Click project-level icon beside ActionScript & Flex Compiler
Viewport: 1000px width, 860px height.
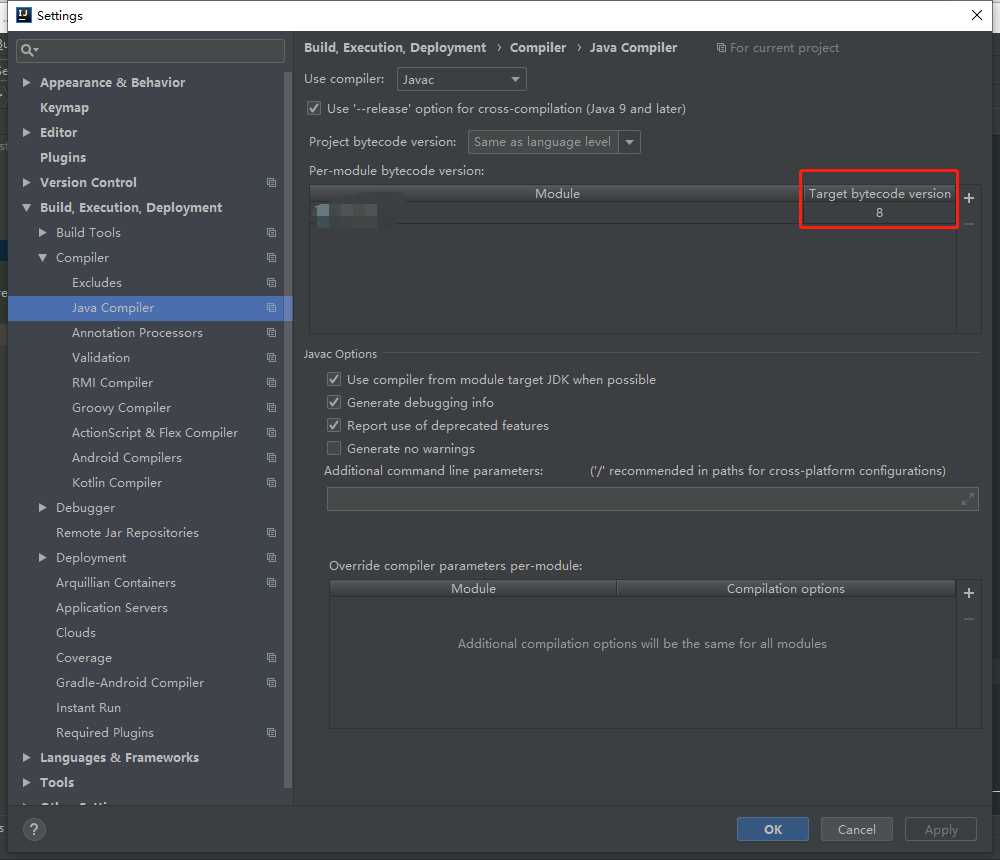coord(271,433)
